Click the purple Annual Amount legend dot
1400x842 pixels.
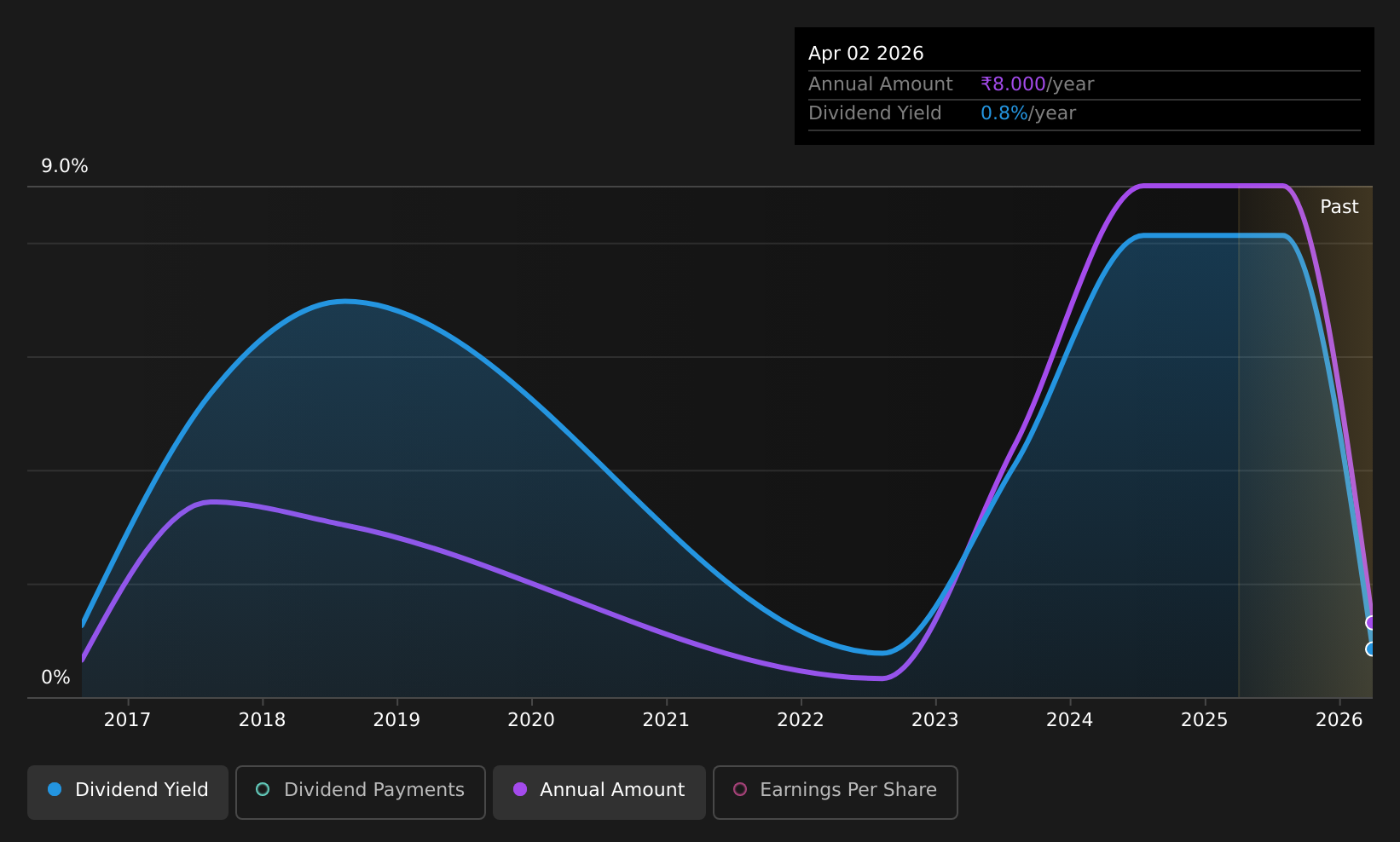tap(519, 789)
